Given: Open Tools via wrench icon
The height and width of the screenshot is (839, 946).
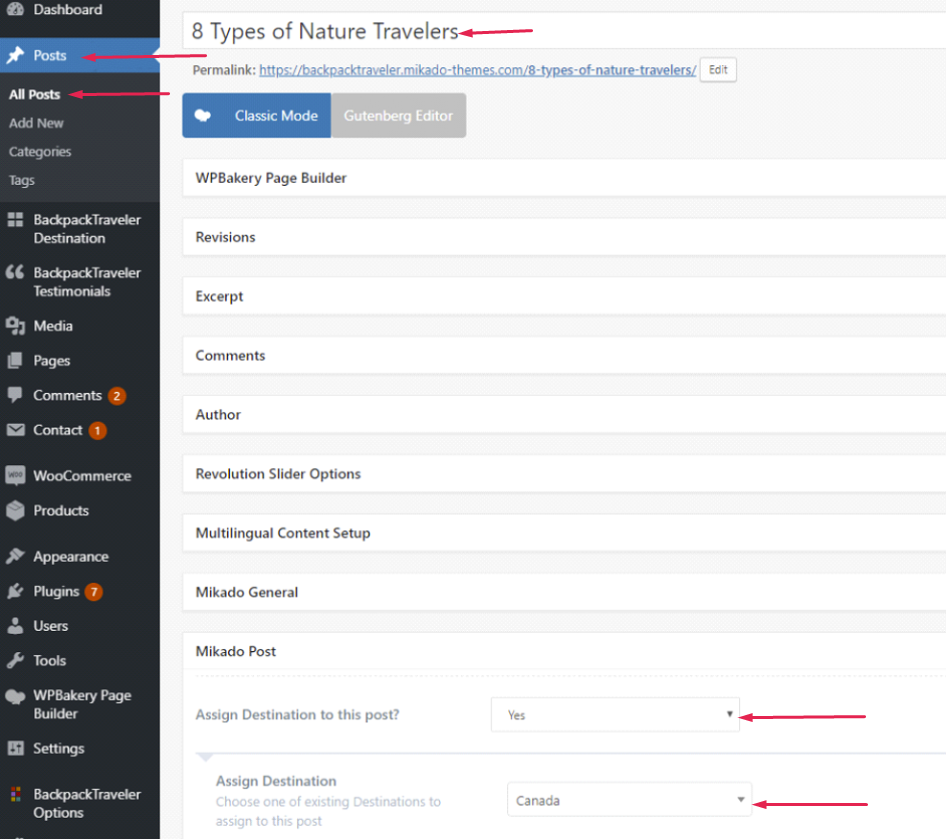Looking at the screenshot, I should tap(15, 660).
